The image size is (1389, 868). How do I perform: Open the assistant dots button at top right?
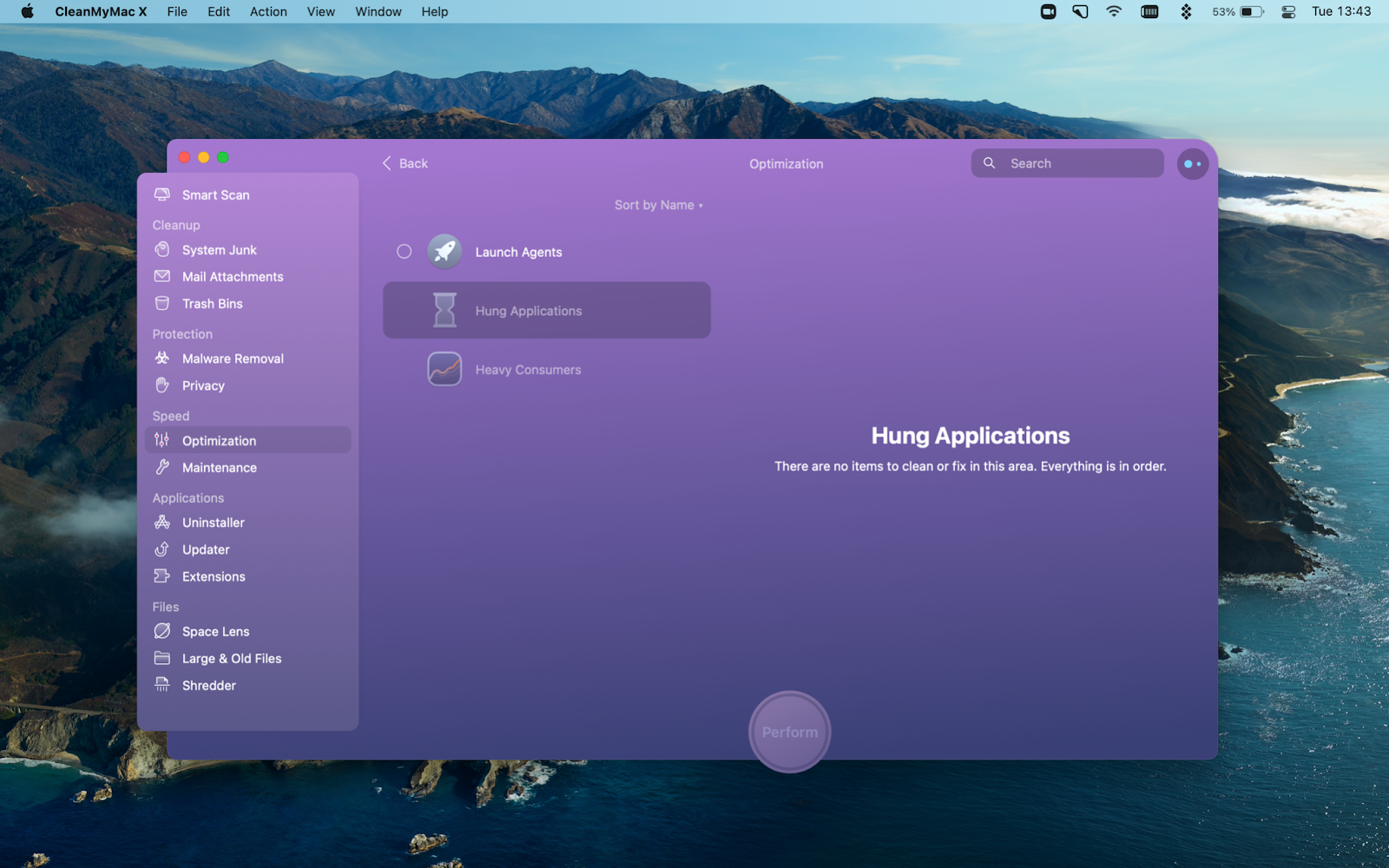(x=1193, y=163)
